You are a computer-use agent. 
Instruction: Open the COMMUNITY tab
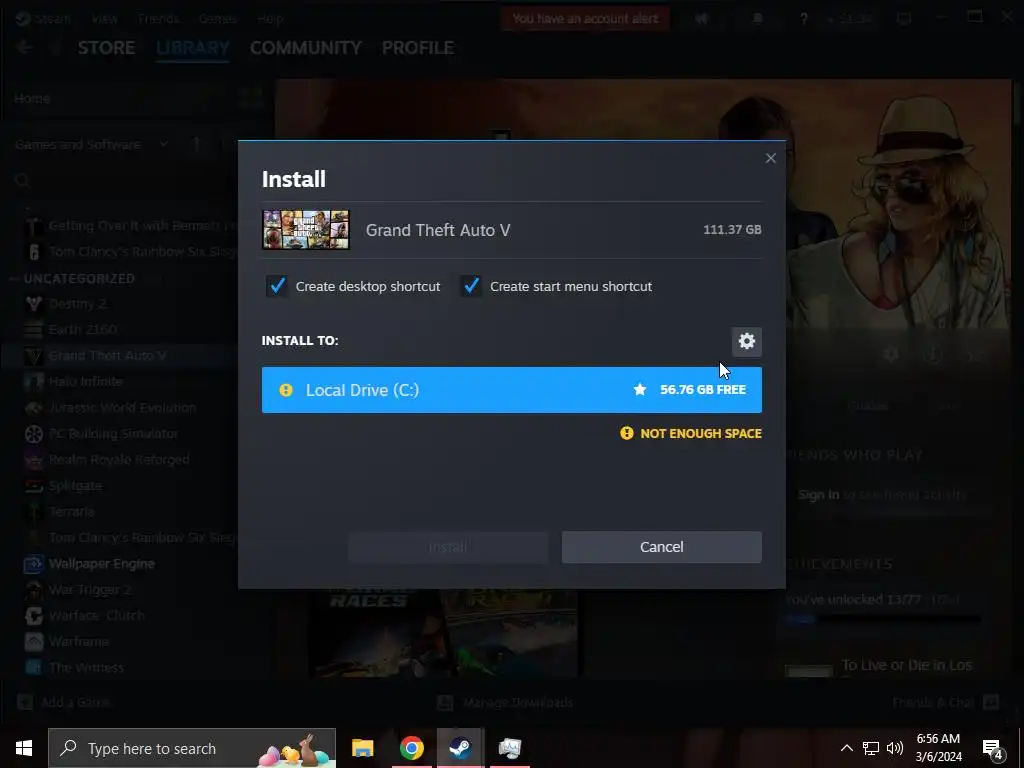[306, 48]
